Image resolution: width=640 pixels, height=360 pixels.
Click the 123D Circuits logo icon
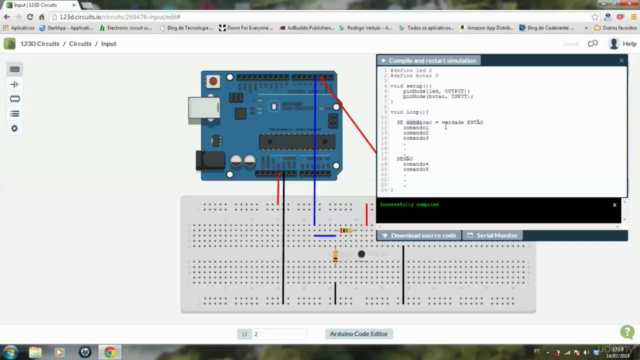point(9,44)
